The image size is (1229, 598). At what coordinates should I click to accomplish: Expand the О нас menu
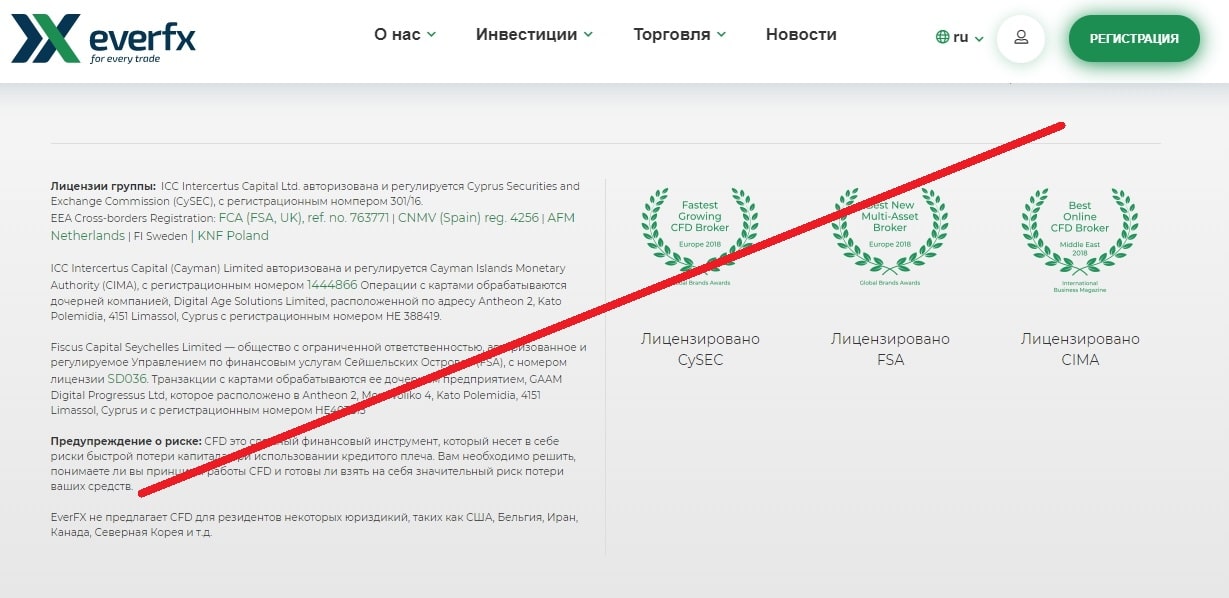[405, 34]
